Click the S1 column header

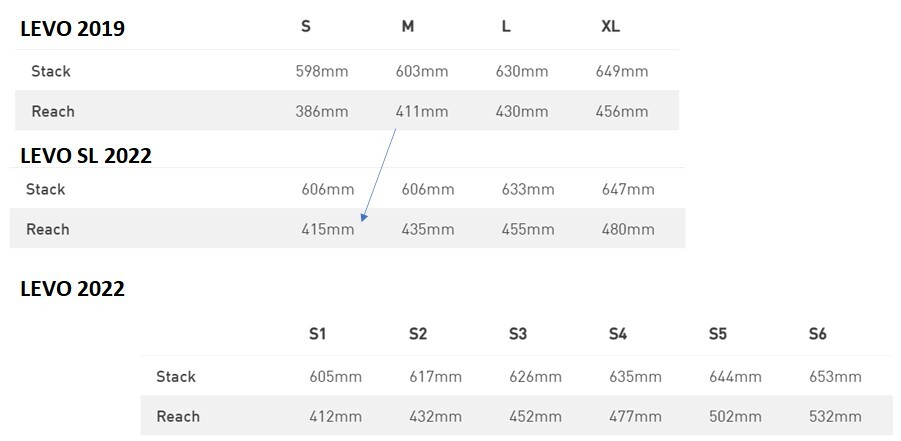tap(318, 334)
